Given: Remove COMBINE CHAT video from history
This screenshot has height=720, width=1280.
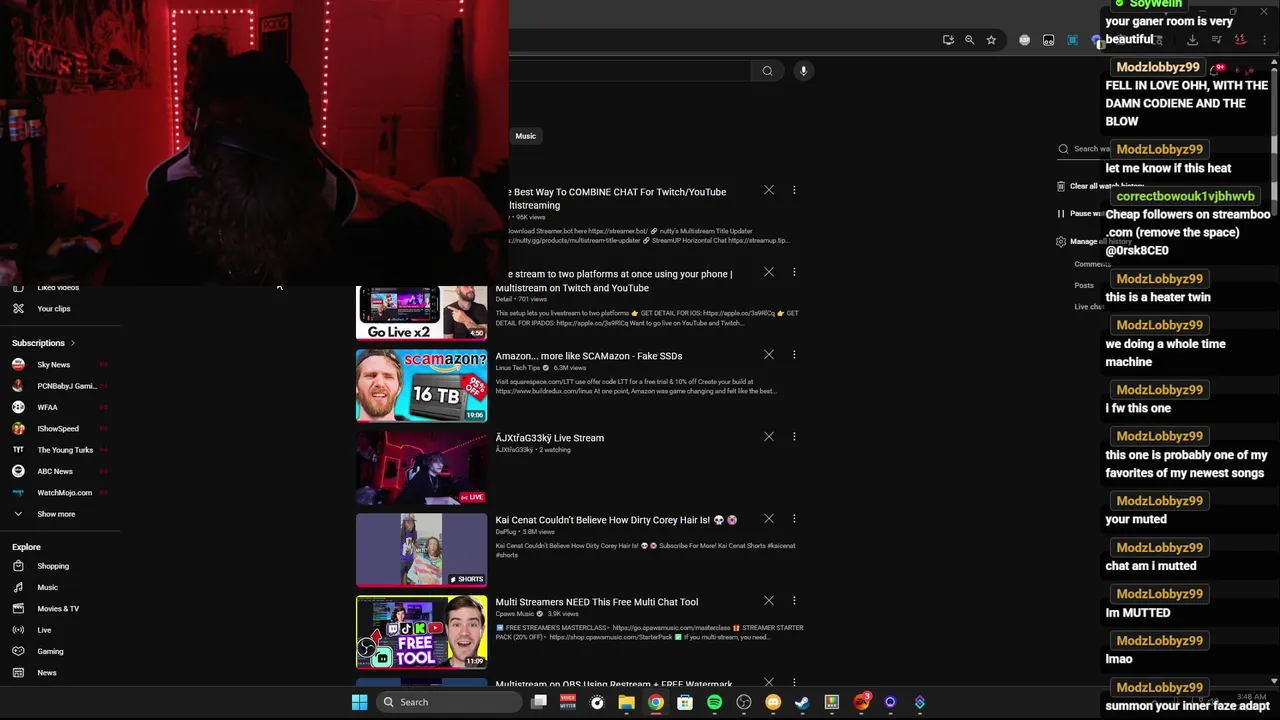Looking at the screenshot, I should (769, 190).
